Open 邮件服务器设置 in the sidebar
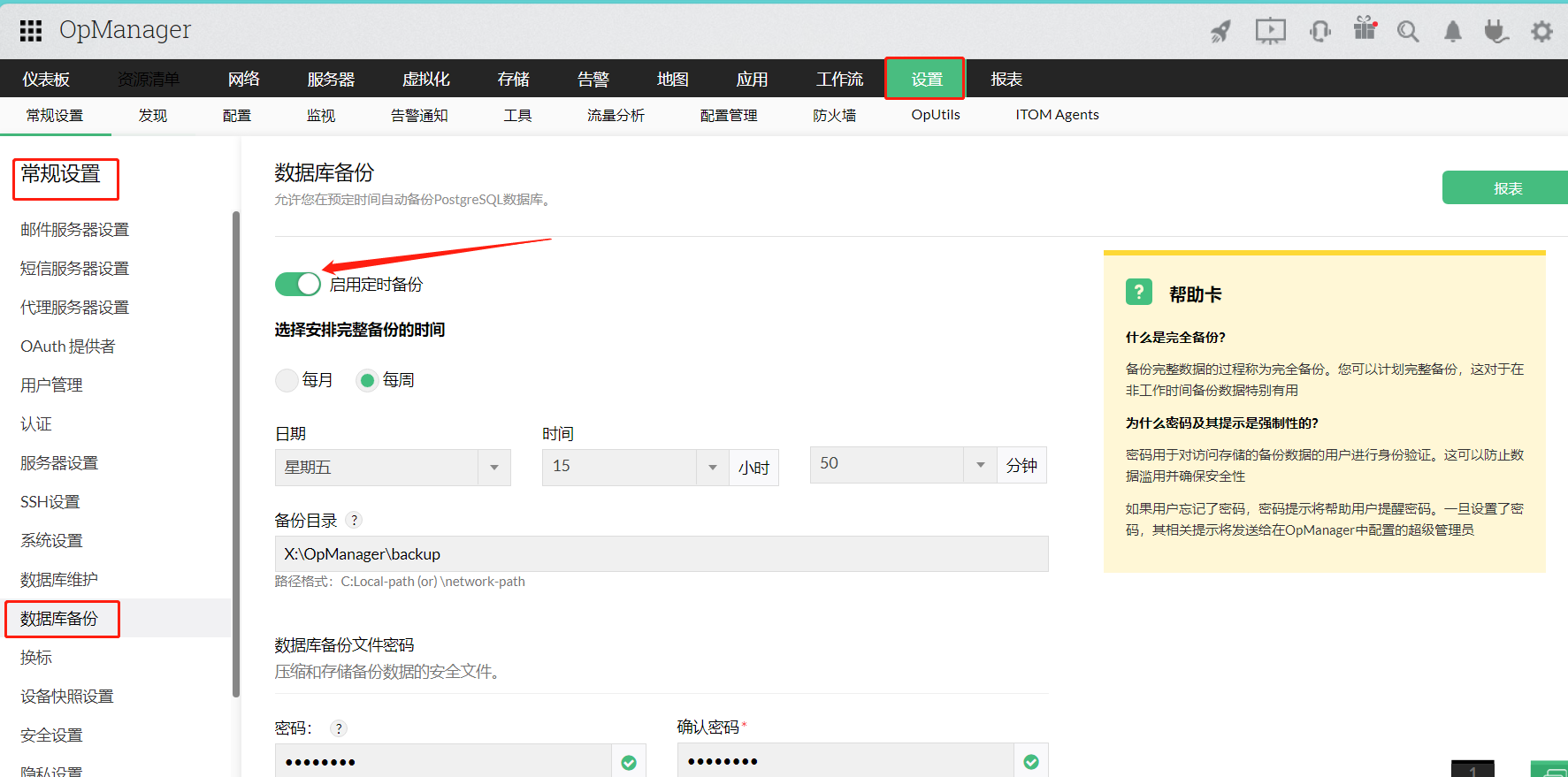The image size is (1568, 777). 75,230
